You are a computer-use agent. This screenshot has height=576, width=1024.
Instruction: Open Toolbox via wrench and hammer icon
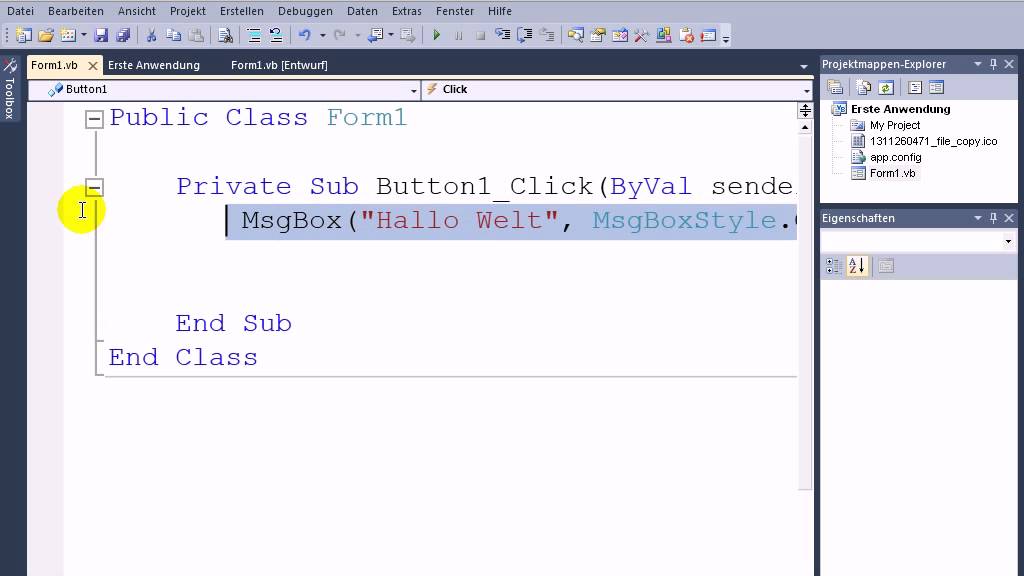tap(641, 35)
